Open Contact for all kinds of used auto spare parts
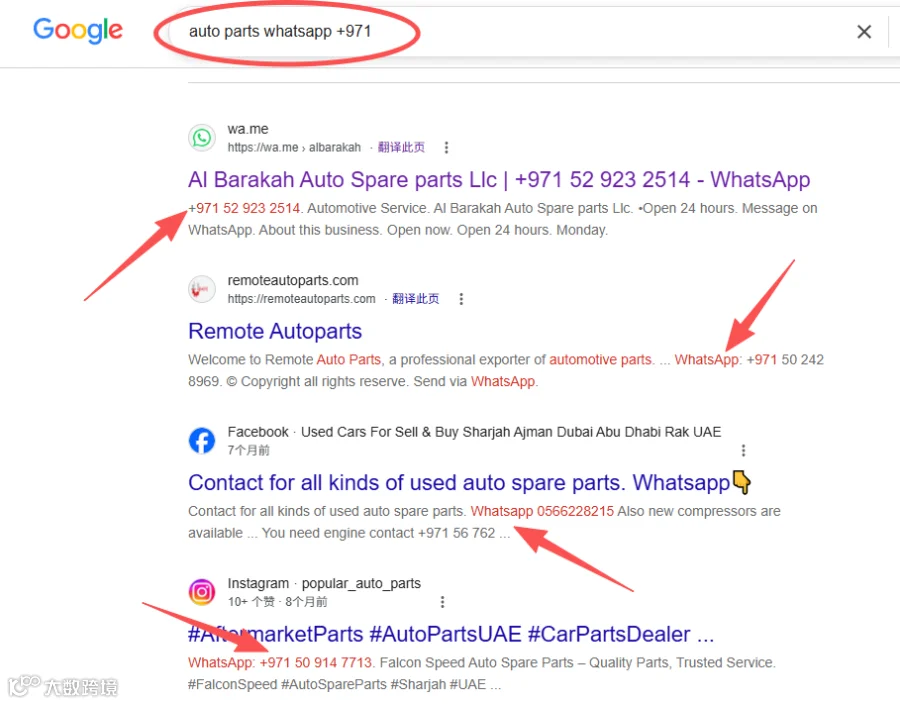 (x=470, y=483)
